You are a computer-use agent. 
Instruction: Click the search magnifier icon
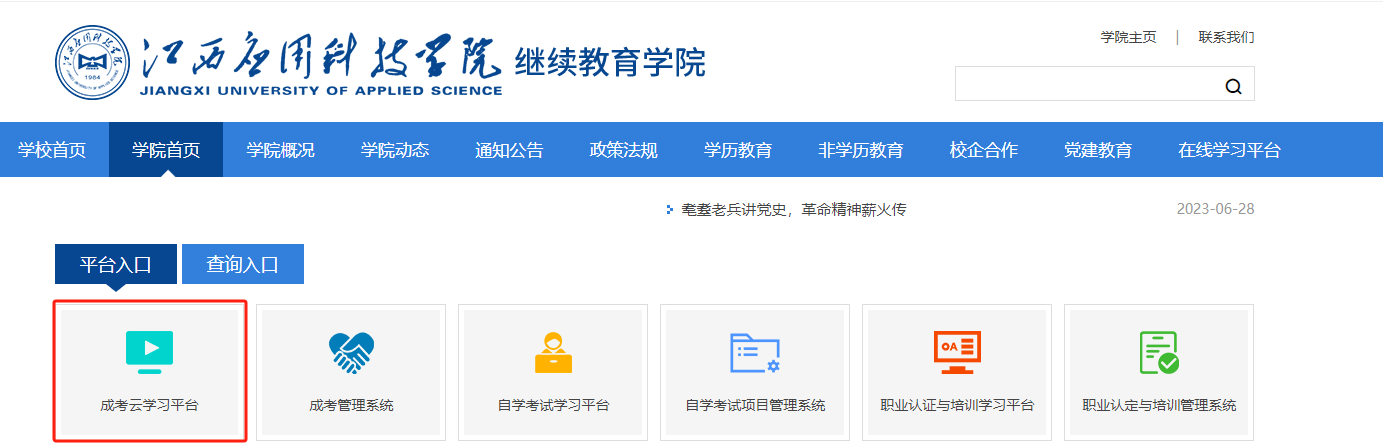(x=1233, y=86)
